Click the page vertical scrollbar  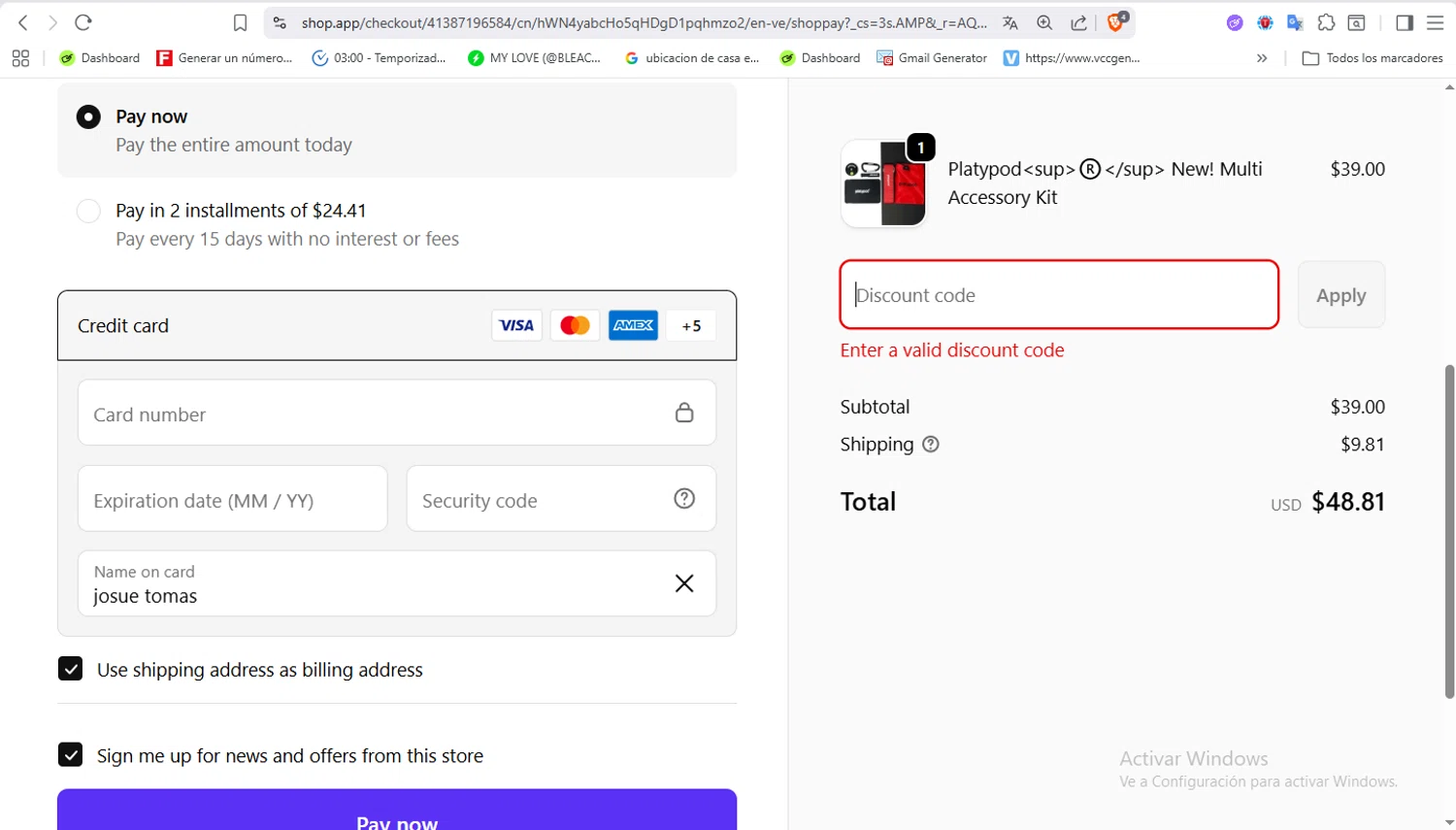[1449, 531]
